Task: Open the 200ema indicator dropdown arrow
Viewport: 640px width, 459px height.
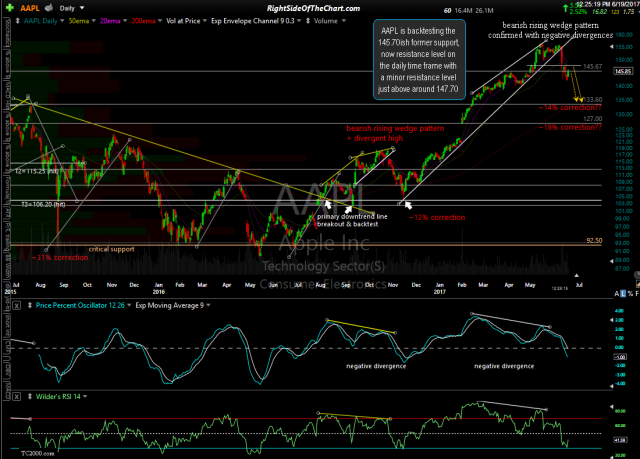Action: click(160, 21)
